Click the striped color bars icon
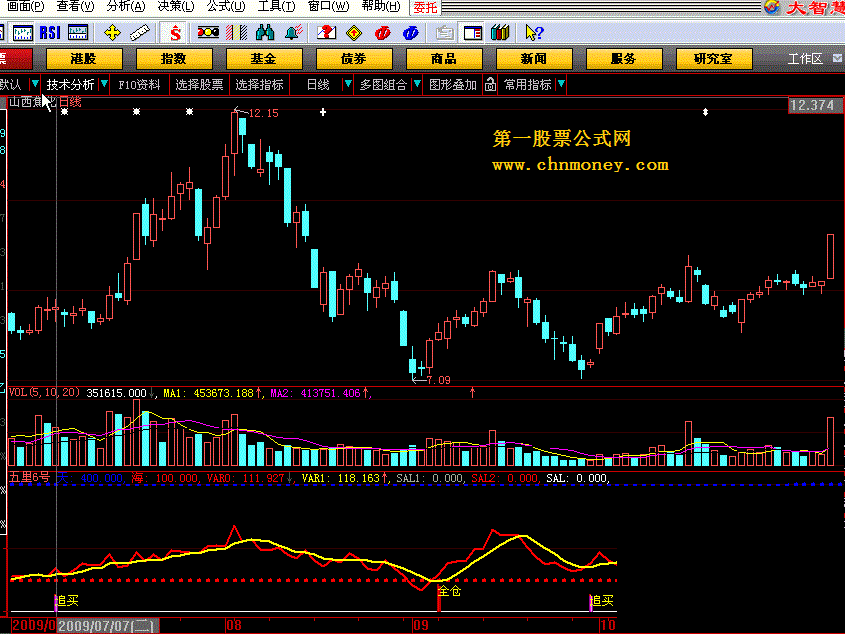 coord(236,33)
